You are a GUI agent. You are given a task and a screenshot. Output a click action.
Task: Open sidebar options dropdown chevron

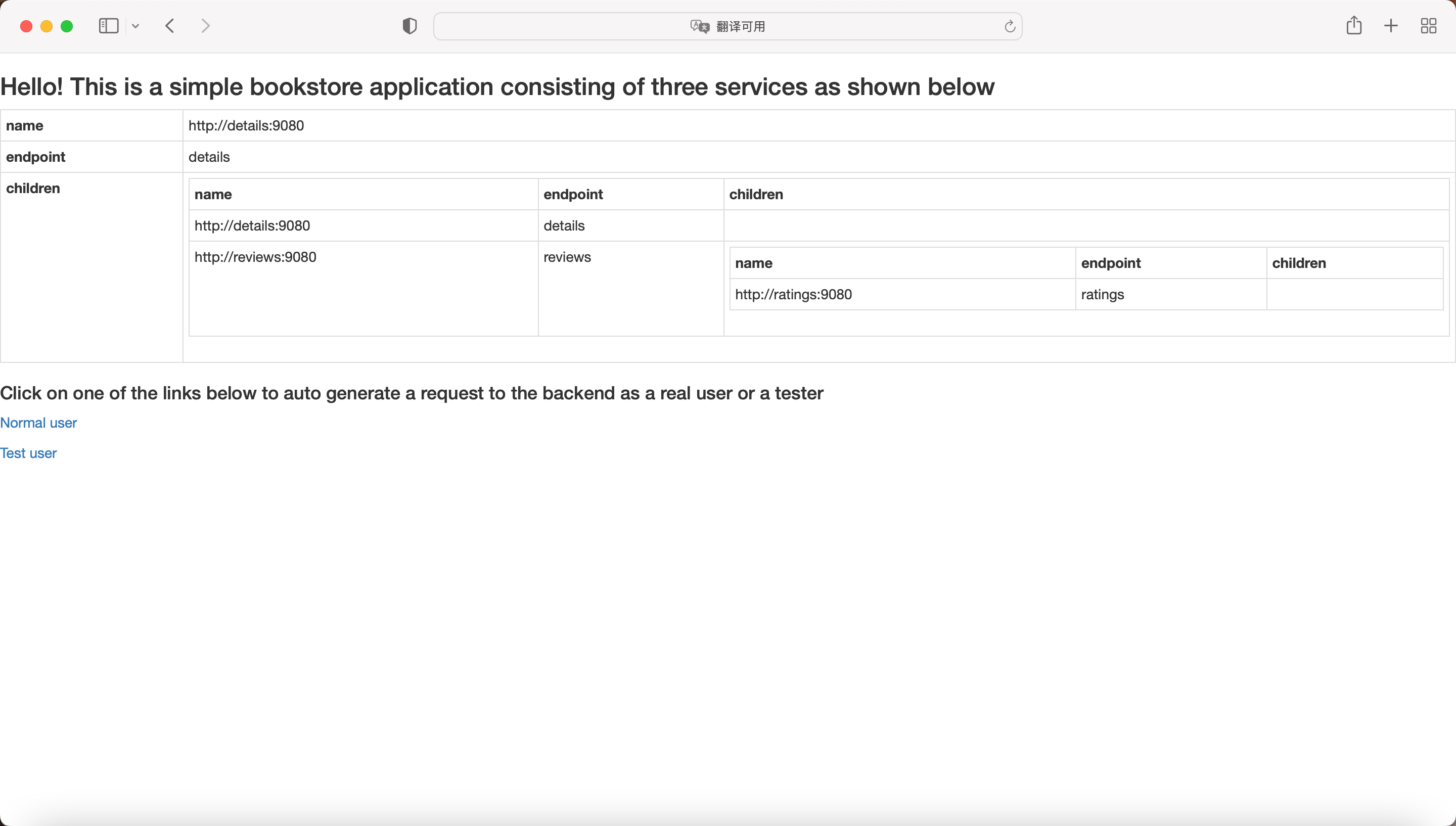135,26
